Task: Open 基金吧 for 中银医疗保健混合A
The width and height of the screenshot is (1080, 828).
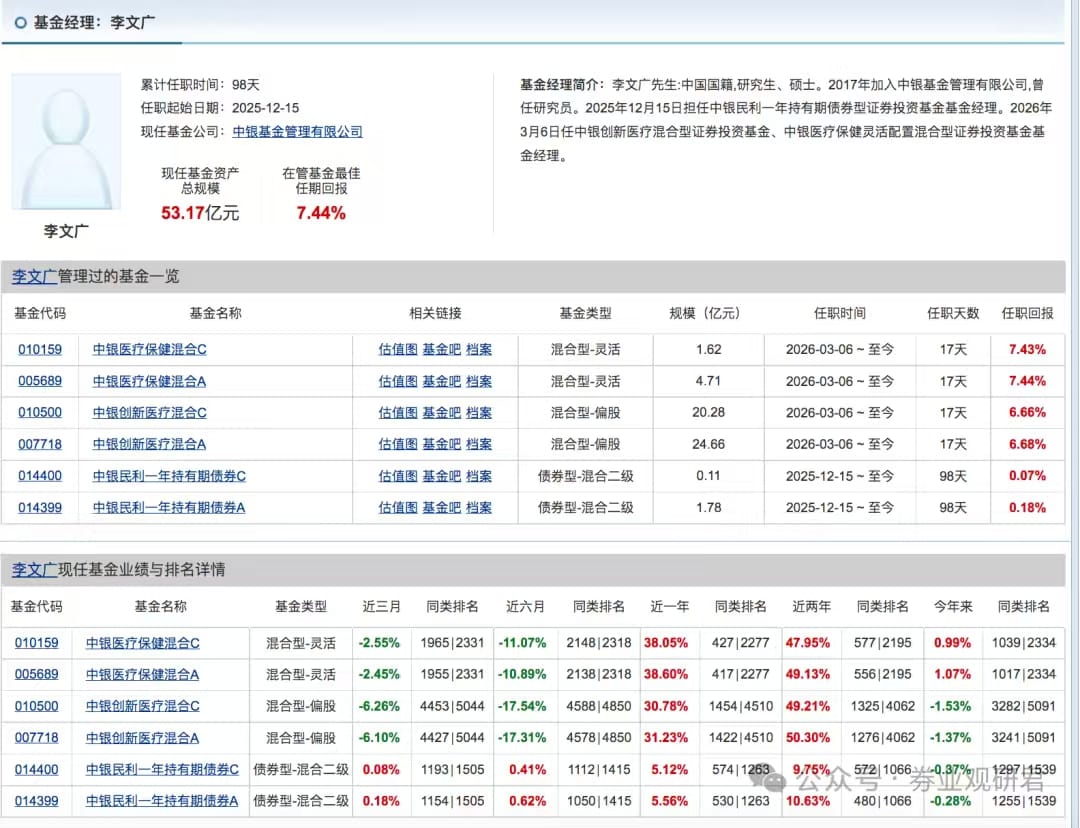Action: (441, 381)
